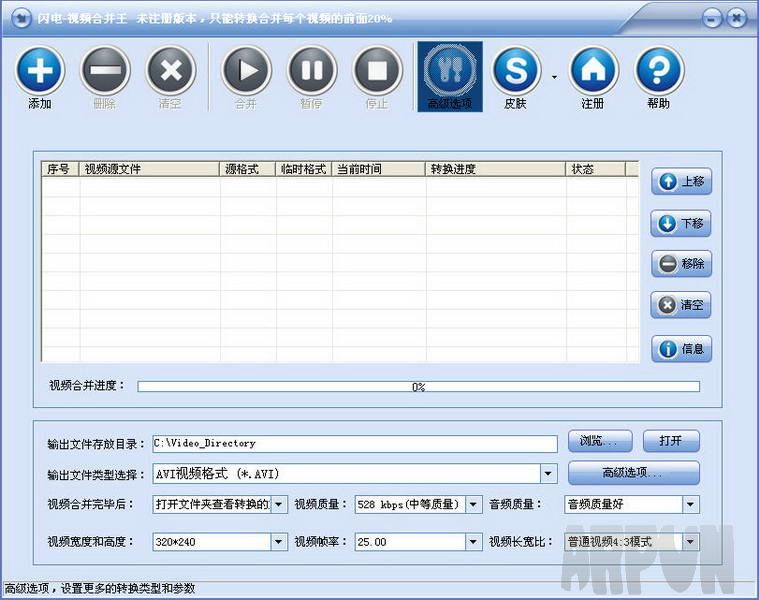
Task: Click the 添加 (Add) plus icon
Action: [x=40, y=70]
